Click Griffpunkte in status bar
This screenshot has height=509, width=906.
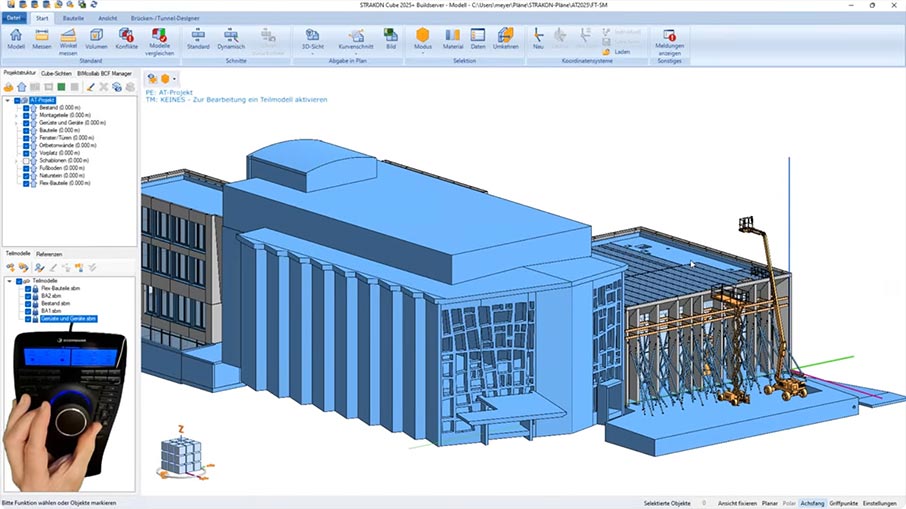[844, 504]
